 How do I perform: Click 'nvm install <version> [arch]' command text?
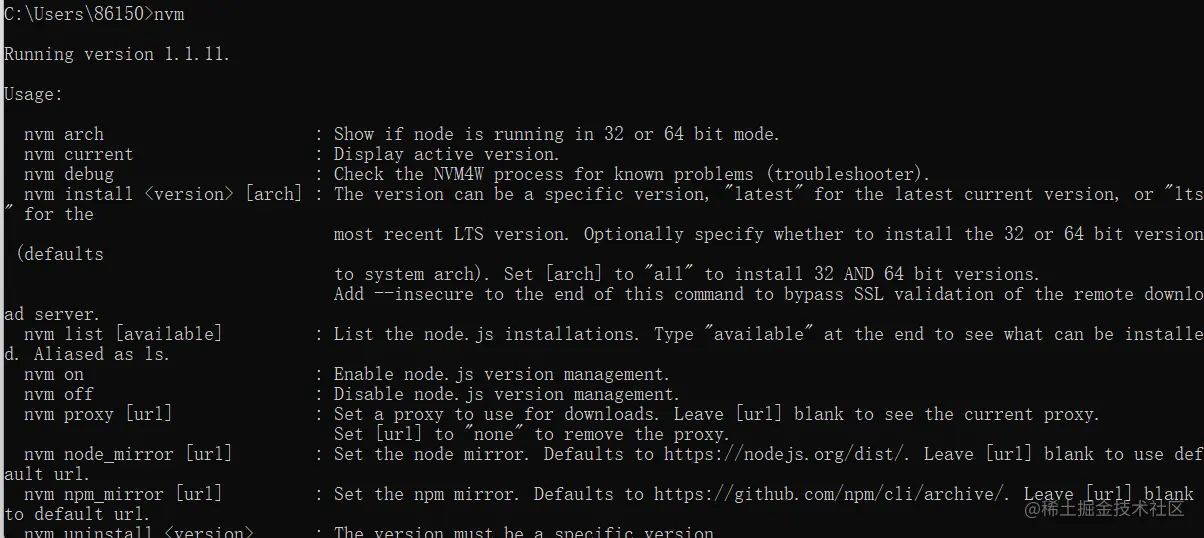coord(163,194)
